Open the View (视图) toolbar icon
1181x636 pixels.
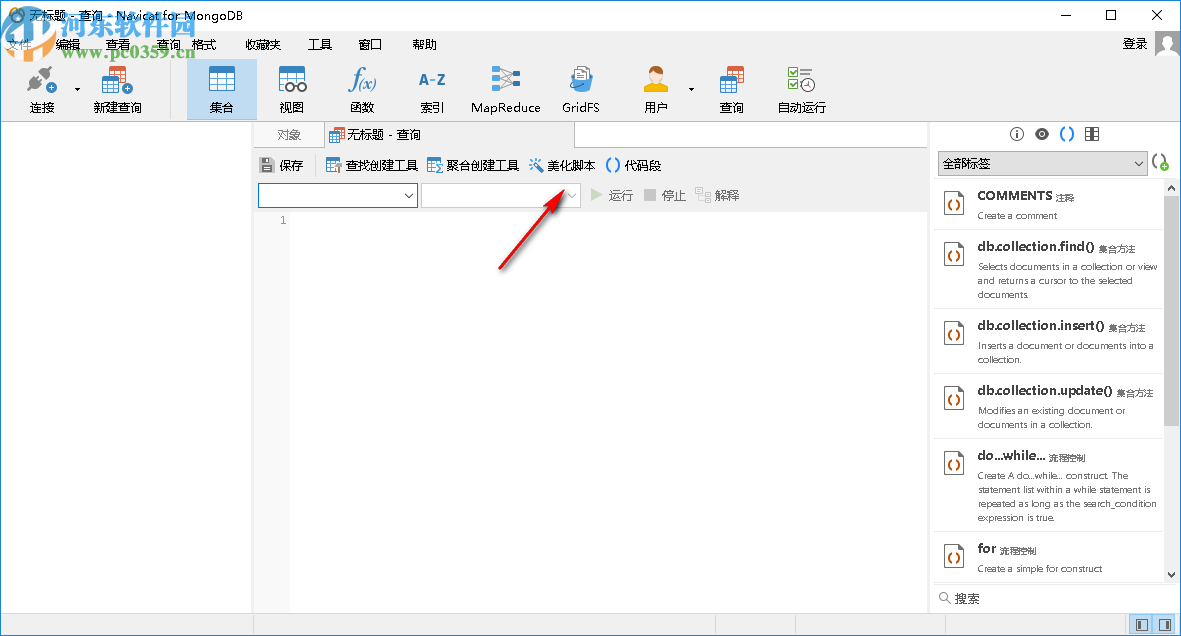pyautogui.click(x=291, y=90)
